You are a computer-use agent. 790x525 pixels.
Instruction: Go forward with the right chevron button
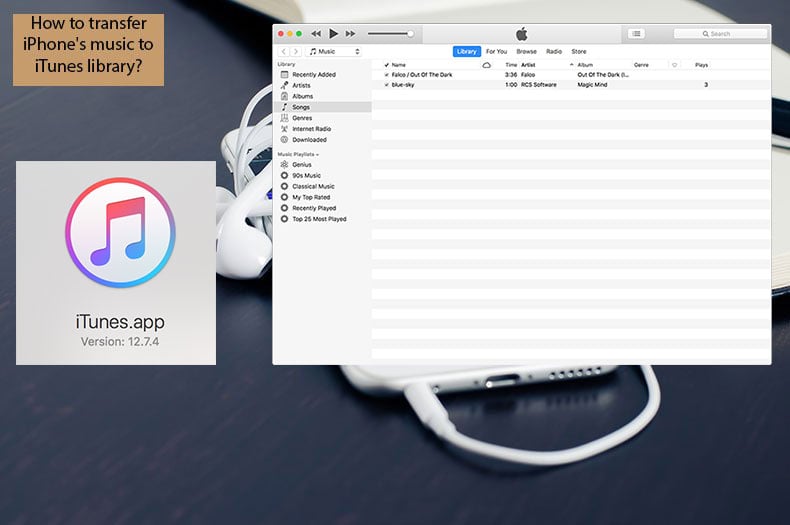point(296,51)
